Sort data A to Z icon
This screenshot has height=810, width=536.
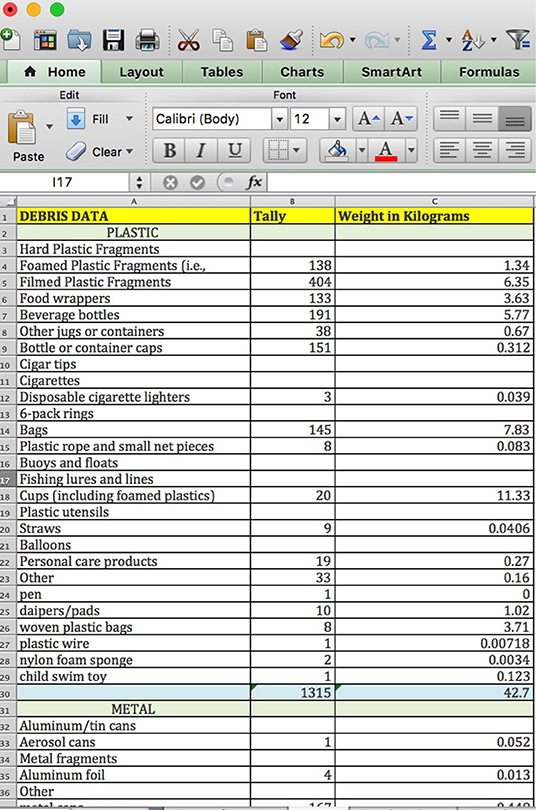pyautogui.click(x=472, y=40)
